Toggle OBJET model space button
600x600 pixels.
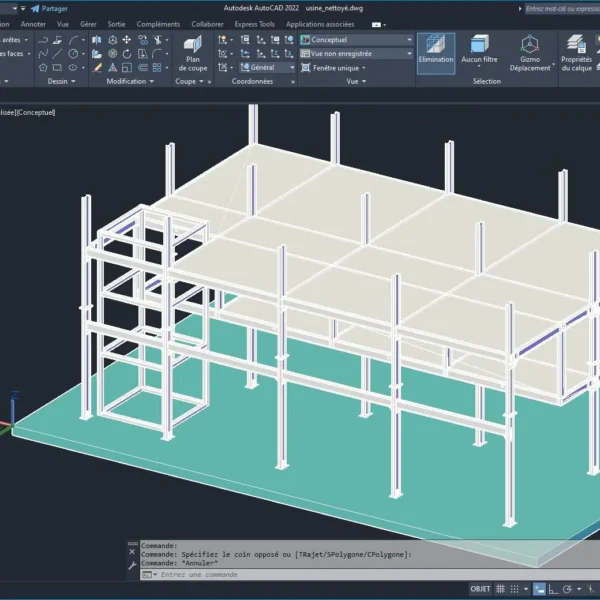[480, 589]
